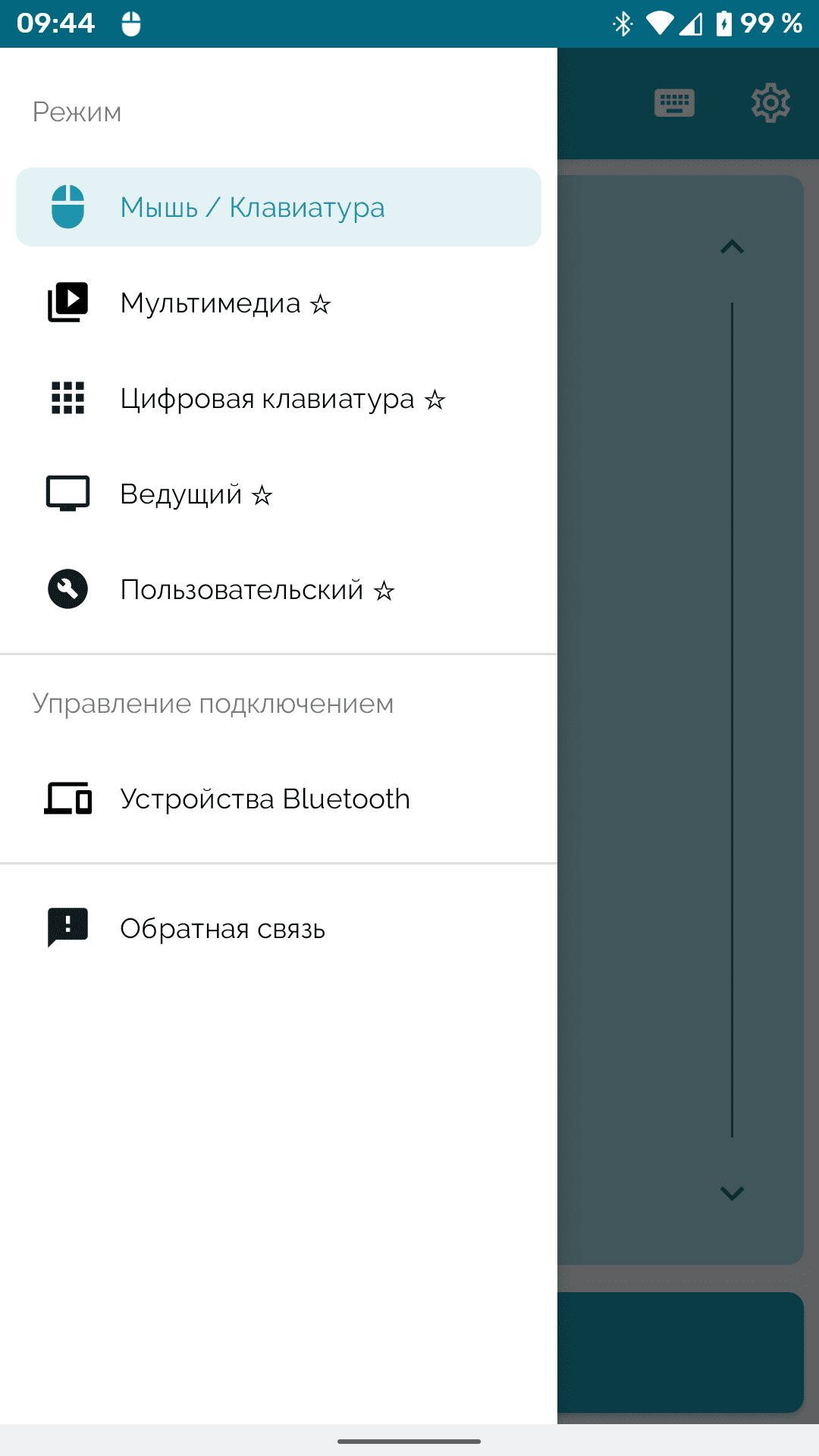
Task: Tap the feedback speech bubble icon
Action: (67, 927)
